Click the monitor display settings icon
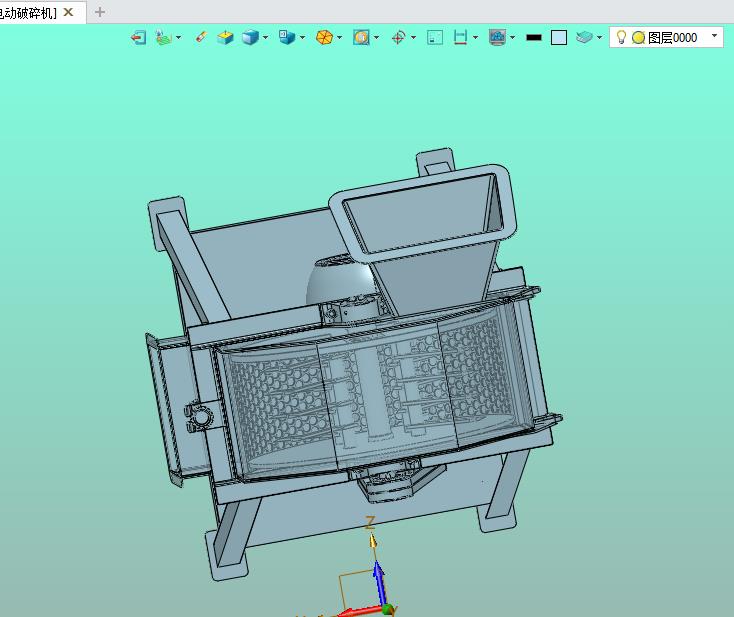 (x=497, y=37)
